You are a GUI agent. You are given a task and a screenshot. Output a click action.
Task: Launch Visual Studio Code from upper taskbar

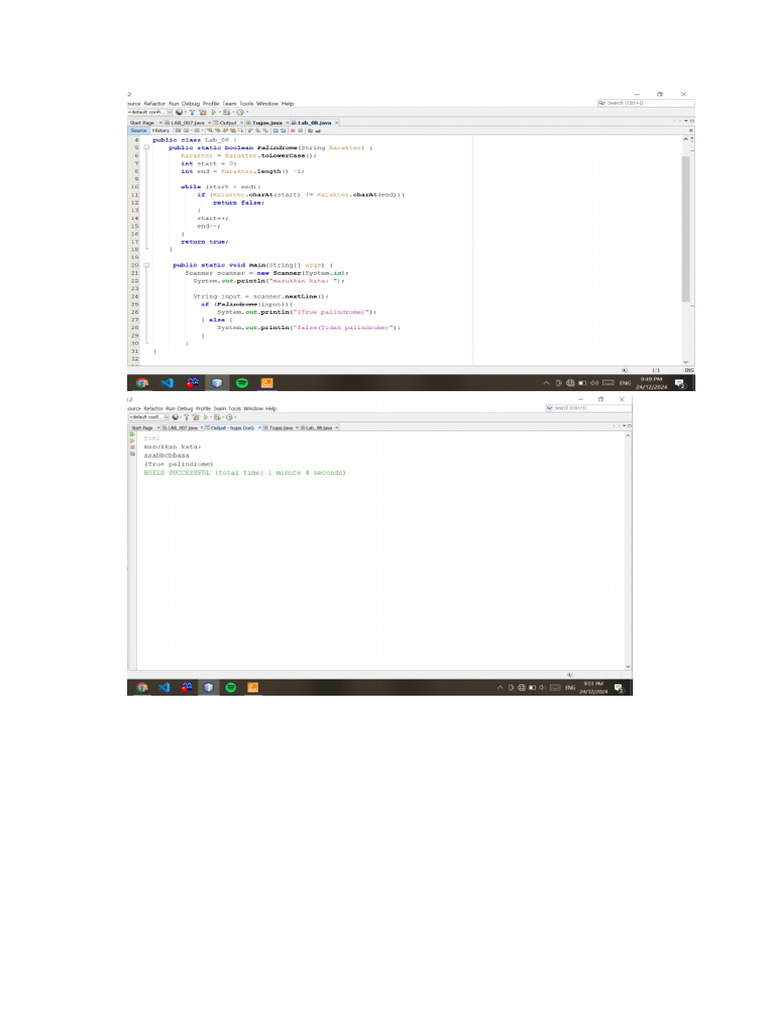click(167, 383)
